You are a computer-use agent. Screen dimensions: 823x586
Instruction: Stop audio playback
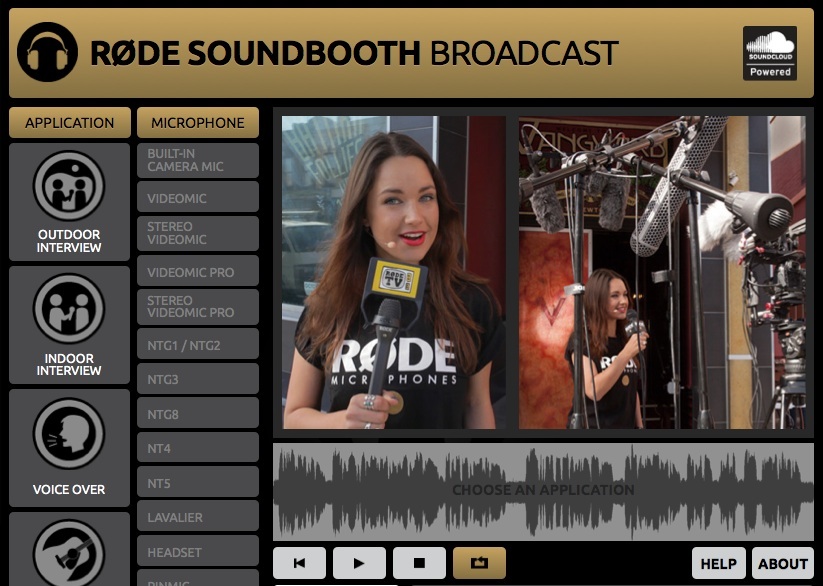[419, 563]
